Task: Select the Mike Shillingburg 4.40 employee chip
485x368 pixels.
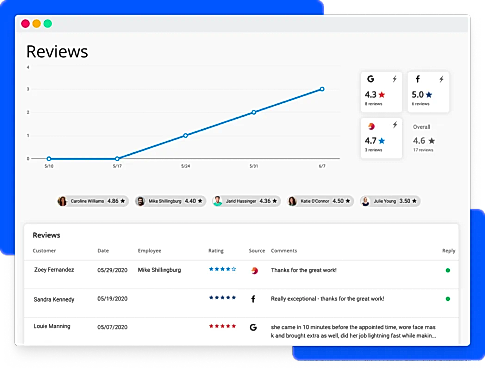Action: (x=171, y=201)
